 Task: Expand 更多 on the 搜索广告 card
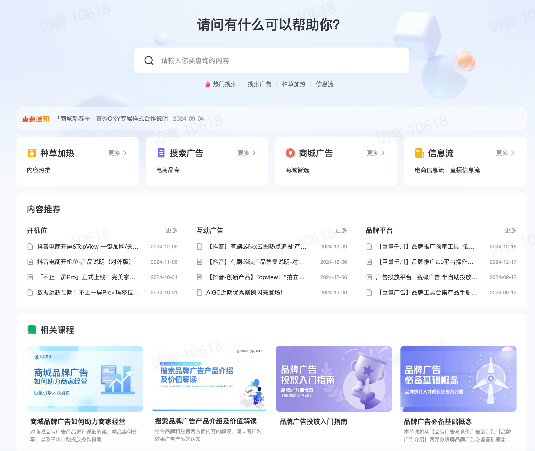pyautogui.click(x=247, y=153)
